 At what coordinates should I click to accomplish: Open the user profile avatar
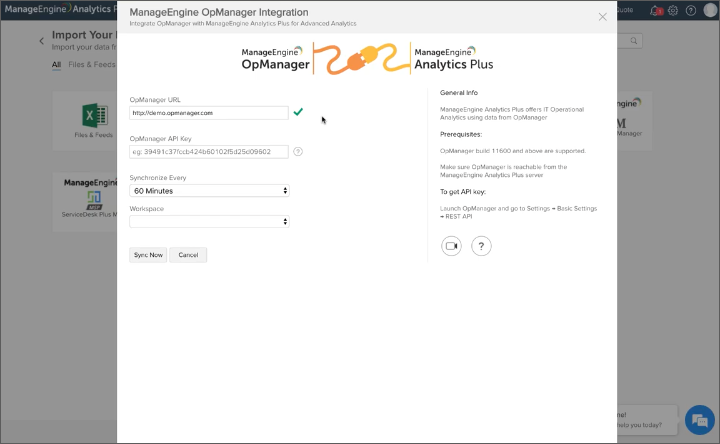(710, 10)
